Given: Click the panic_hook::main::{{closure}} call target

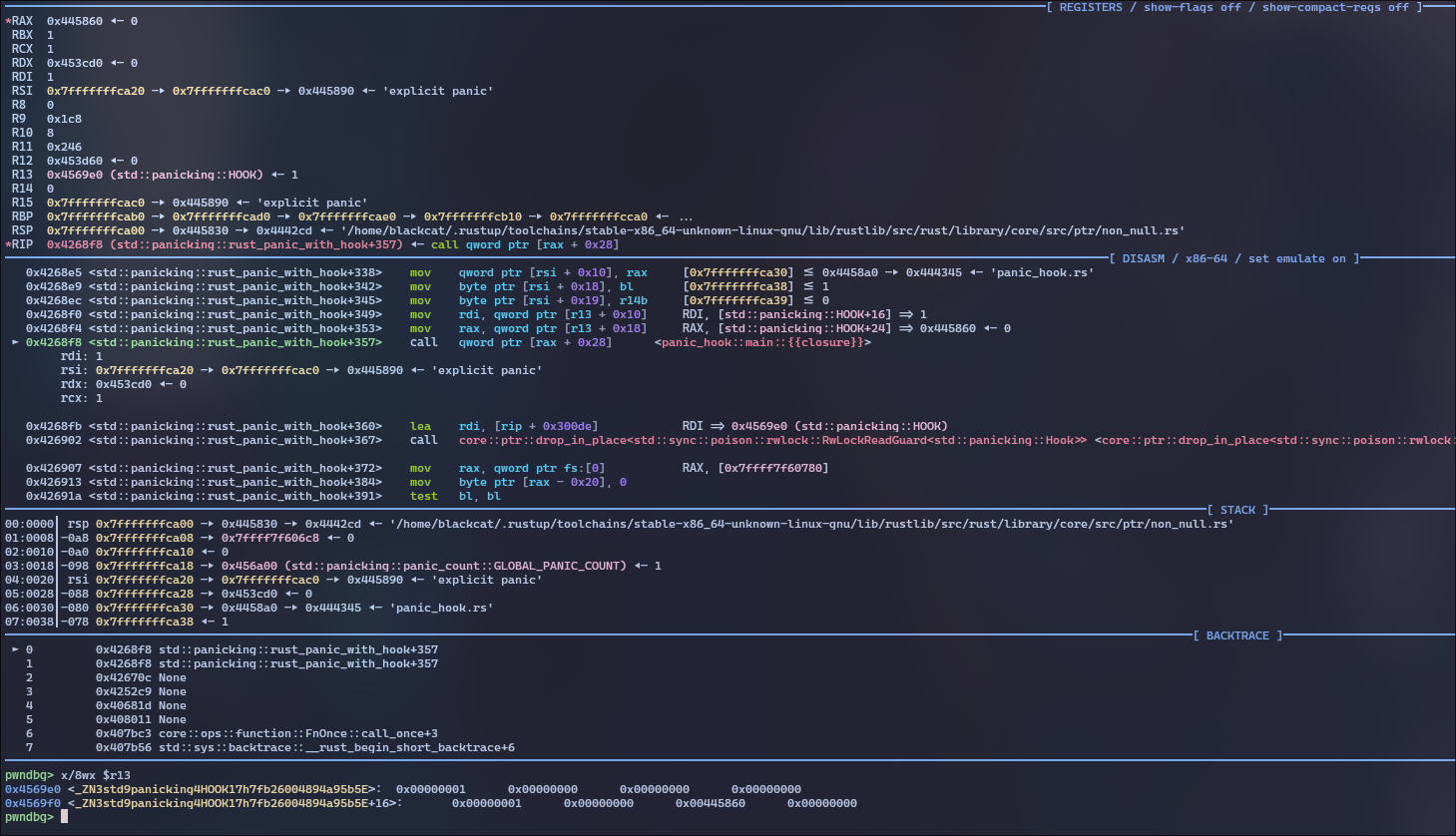Looking at the screenshot, I should click(762, 342).
